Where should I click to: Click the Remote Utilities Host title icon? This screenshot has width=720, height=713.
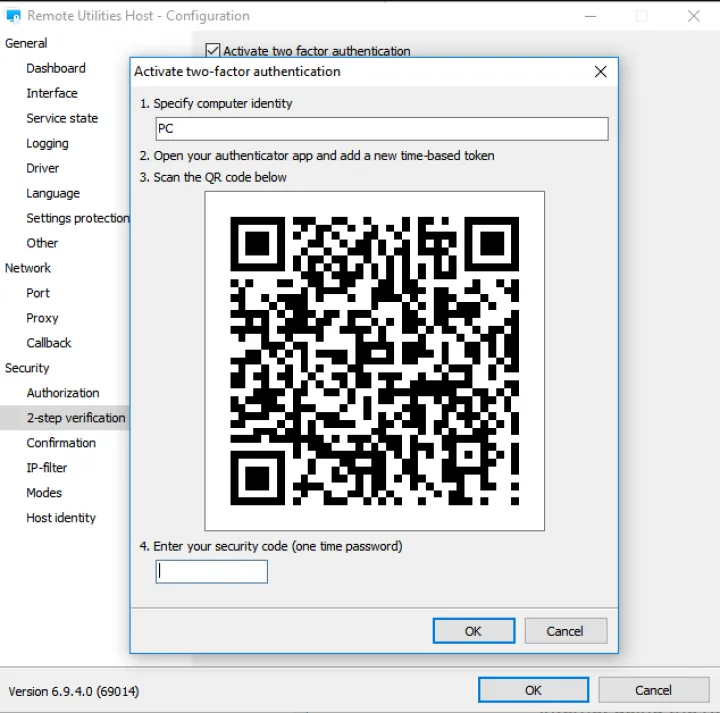[x=14, y=16]
